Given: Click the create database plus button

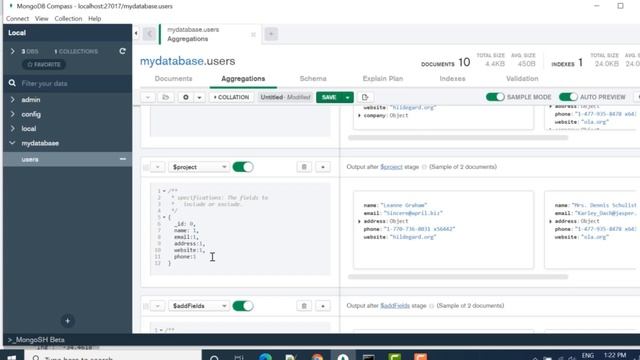Looking at the screenshot, I should (68, 321).
